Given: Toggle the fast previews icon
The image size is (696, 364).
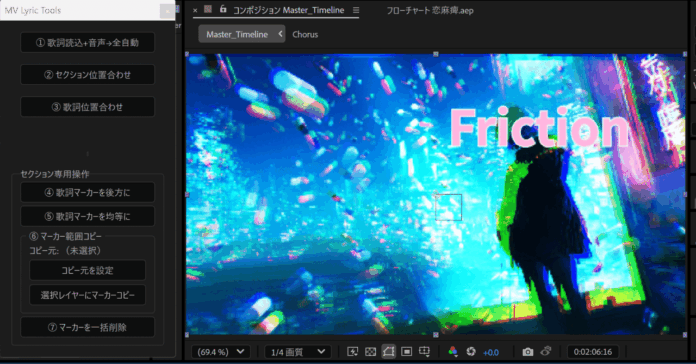Looking at the screenshot, I should 353,352.
